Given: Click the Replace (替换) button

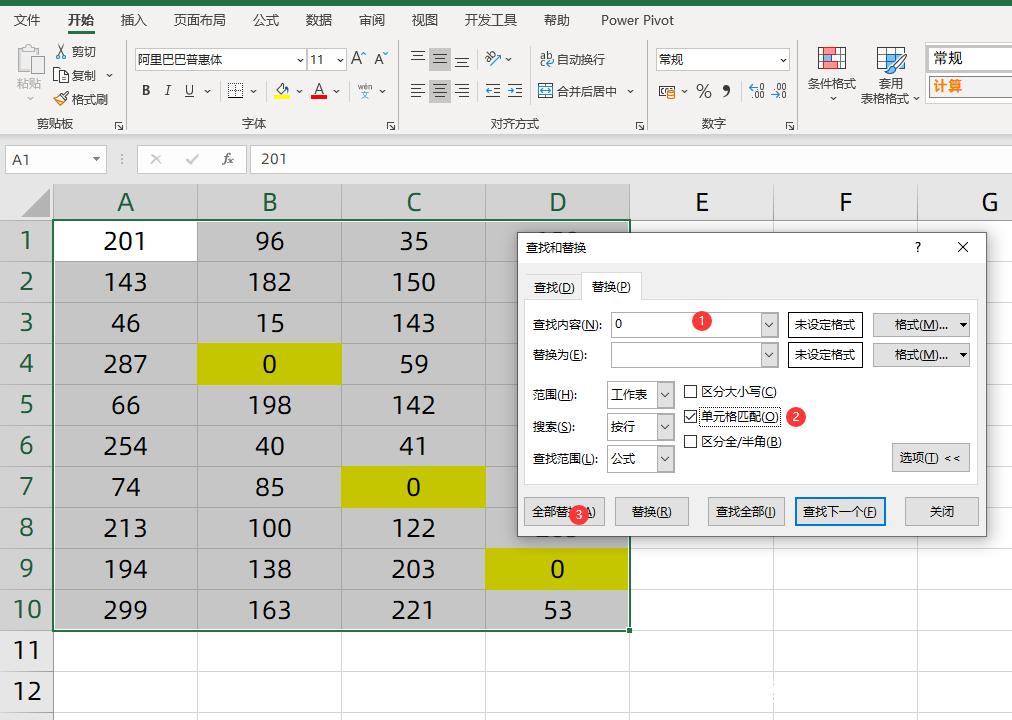Looking at the screenshot, I should coord(652,512).
